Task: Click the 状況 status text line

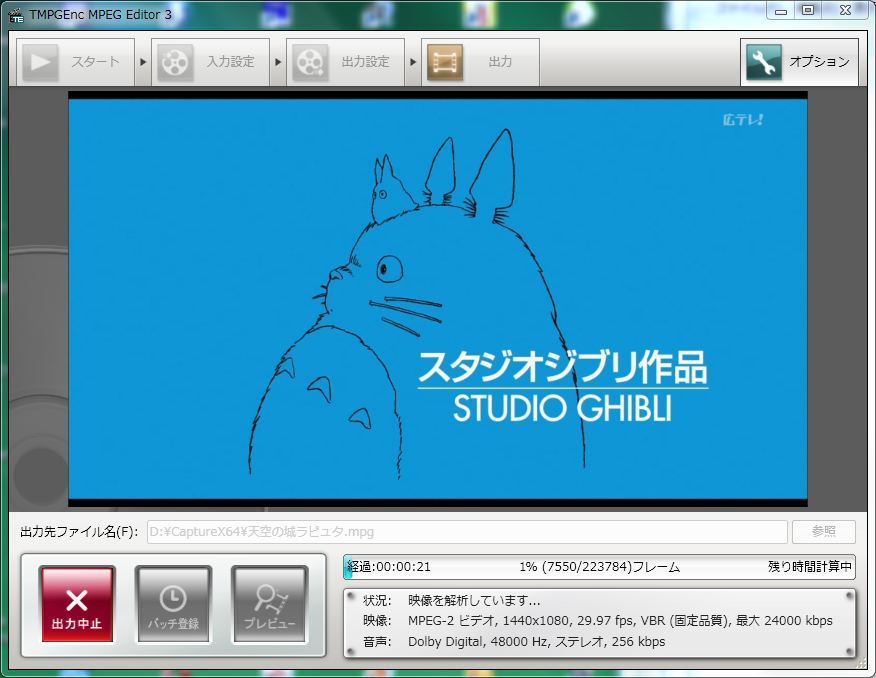Action: click(x=451, y=600)
